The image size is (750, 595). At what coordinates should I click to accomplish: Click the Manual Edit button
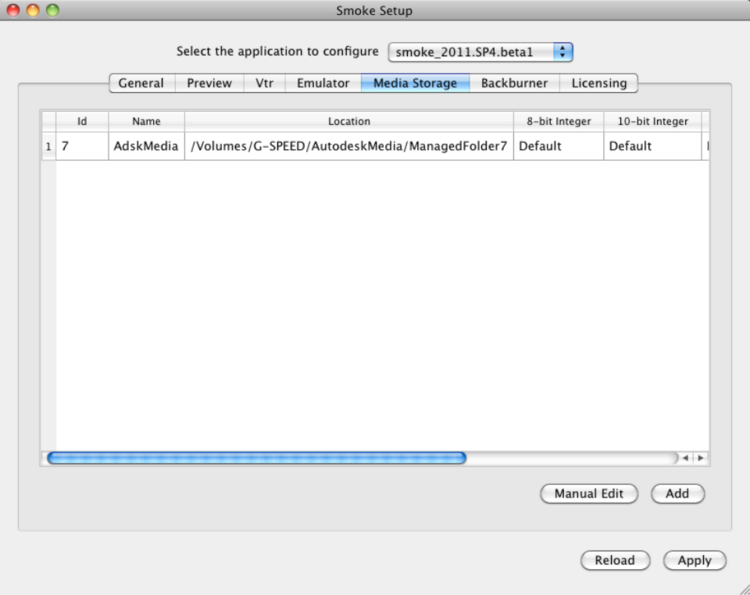pyautogui.click(x=589, y=494)
